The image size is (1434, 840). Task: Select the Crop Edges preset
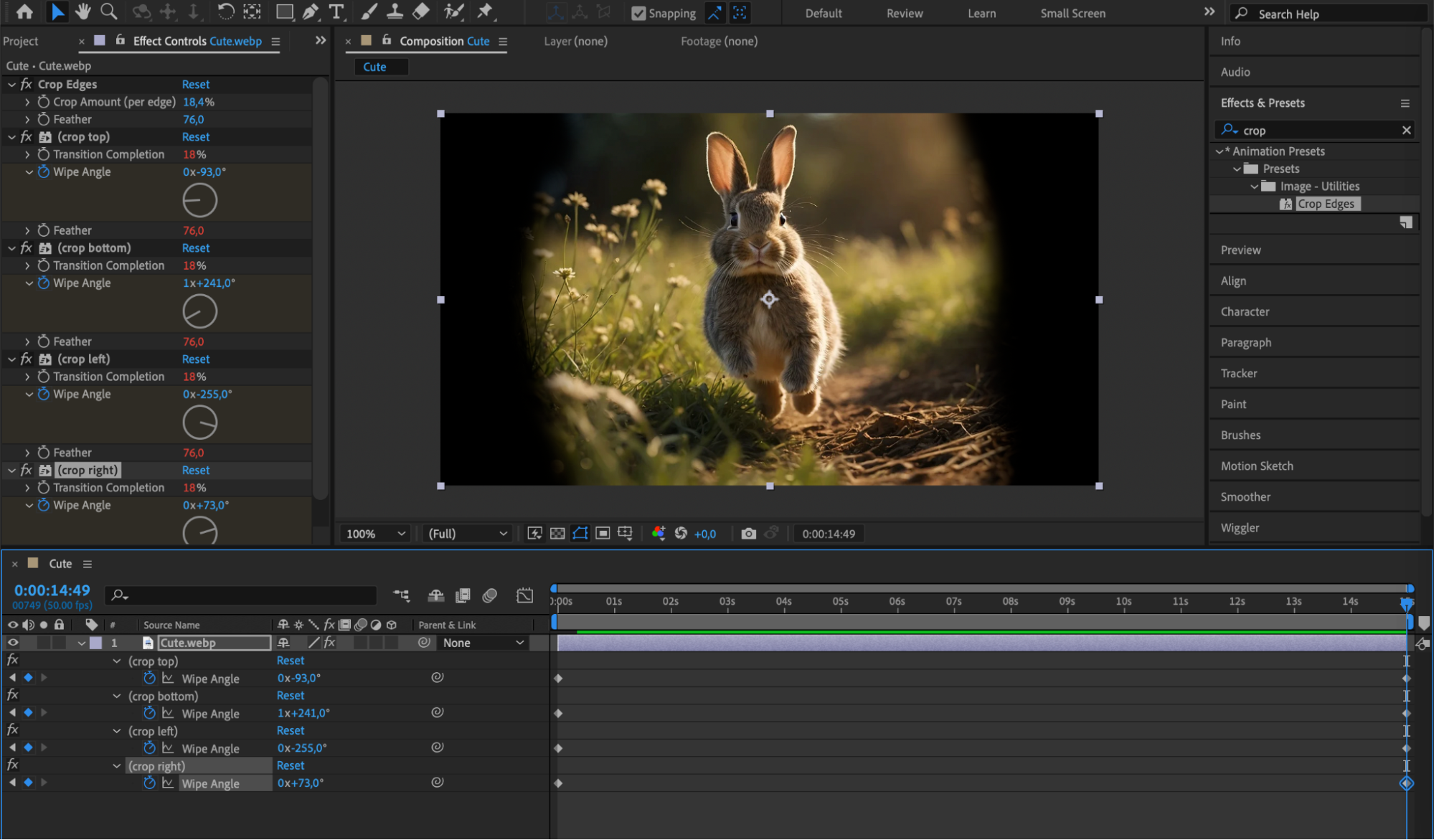coord(1325,204)
